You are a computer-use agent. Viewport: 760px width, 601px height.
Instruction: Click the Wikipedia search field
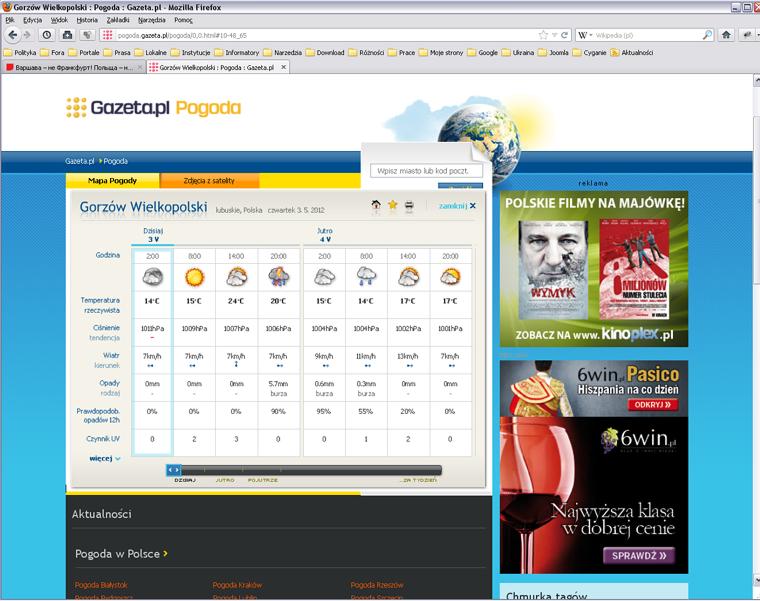point(647,35)
